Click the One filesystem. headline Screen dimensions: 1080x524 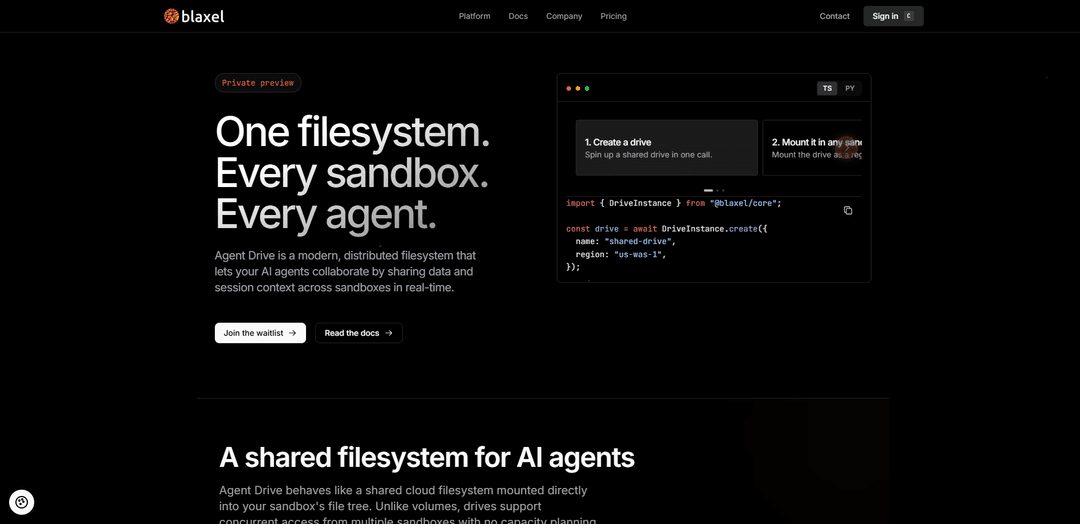(353, 131)
